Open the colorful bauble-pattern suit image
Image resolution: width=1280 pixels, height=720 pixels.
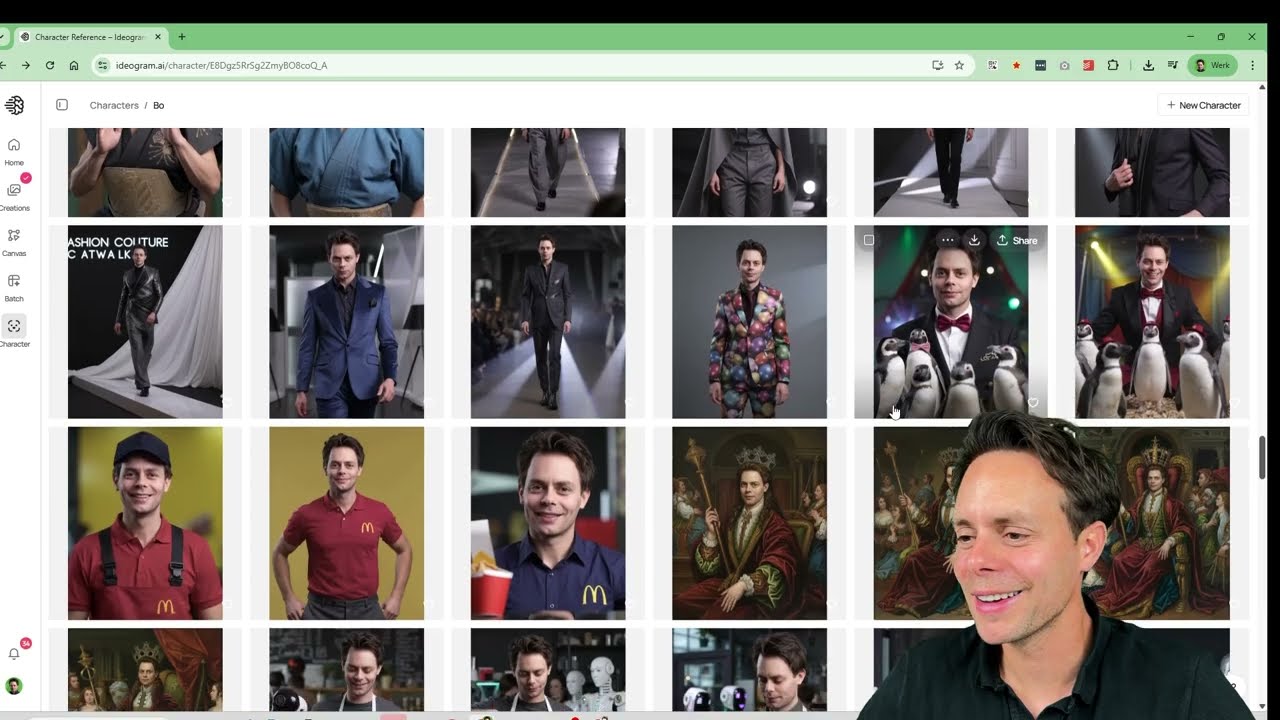pyautogui.click(x=749, y=321)
